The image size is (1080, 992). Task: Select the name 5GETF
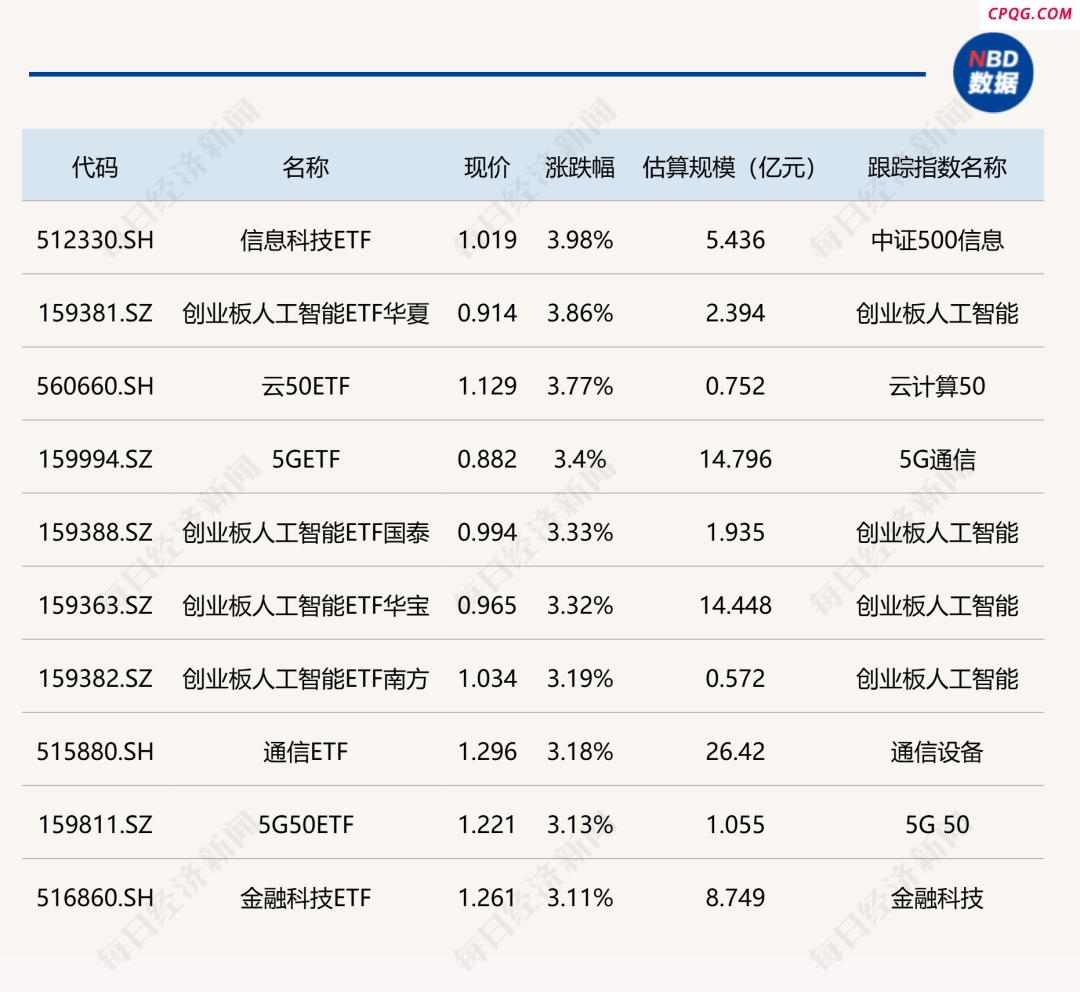(x=305, y=459)
